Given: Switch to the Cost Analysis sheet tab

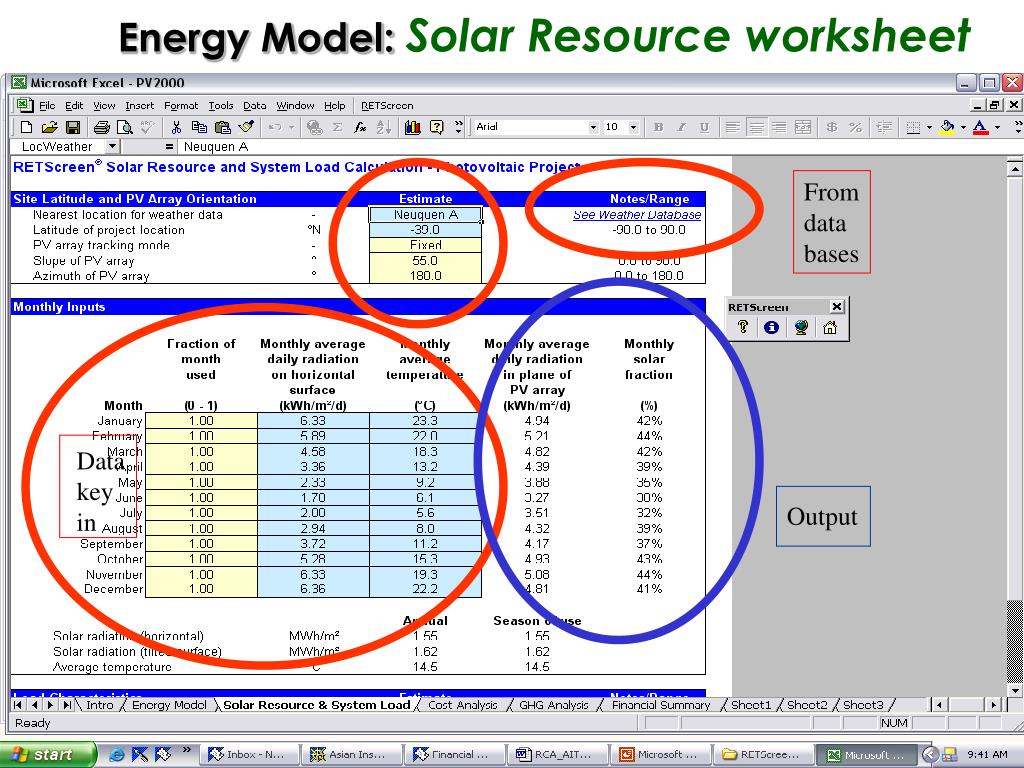Looking at the screenshot, I should tap(462, 705).
